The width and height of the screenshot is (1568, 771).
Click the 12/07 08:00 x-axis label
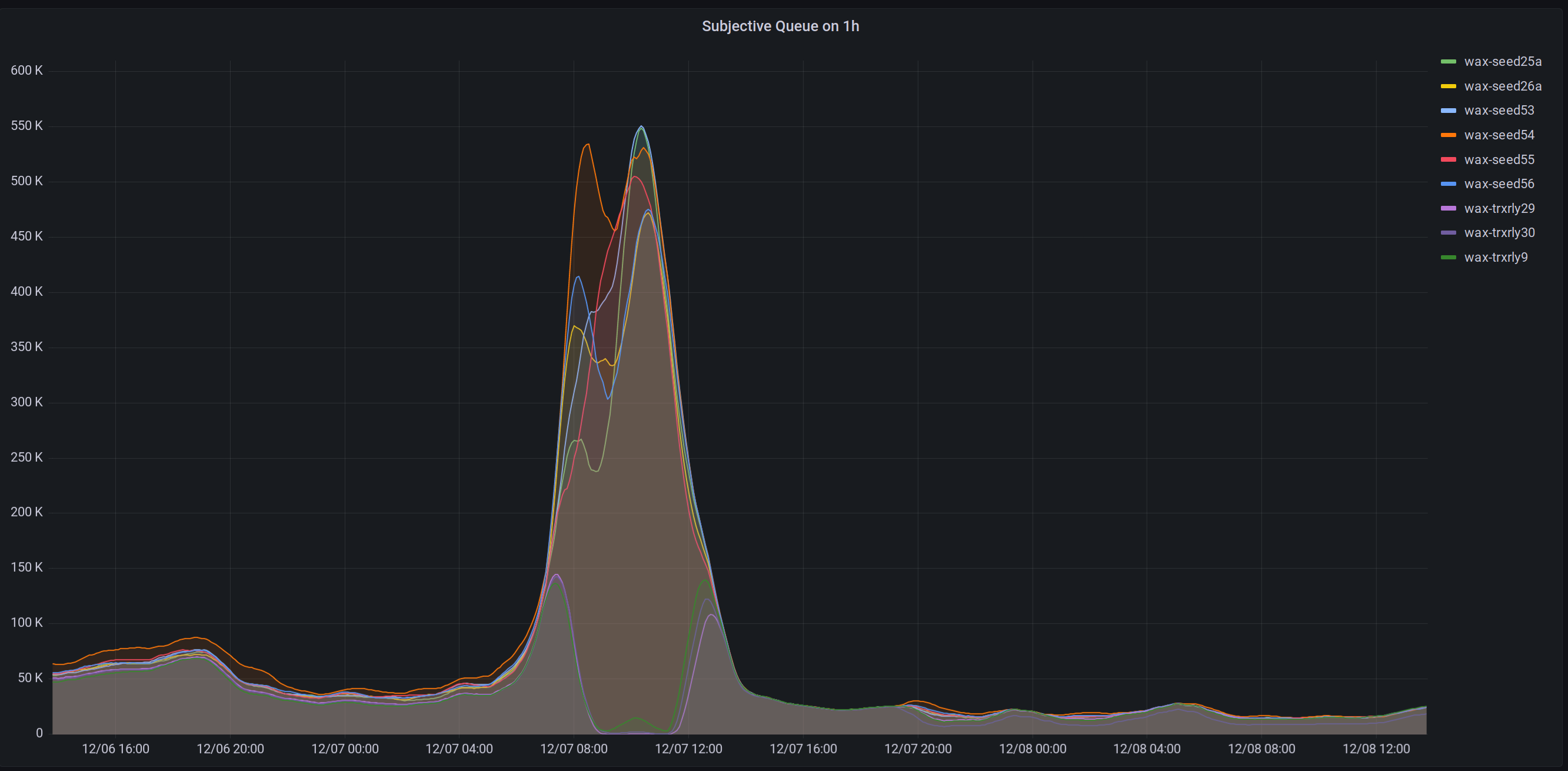point(574,749)
